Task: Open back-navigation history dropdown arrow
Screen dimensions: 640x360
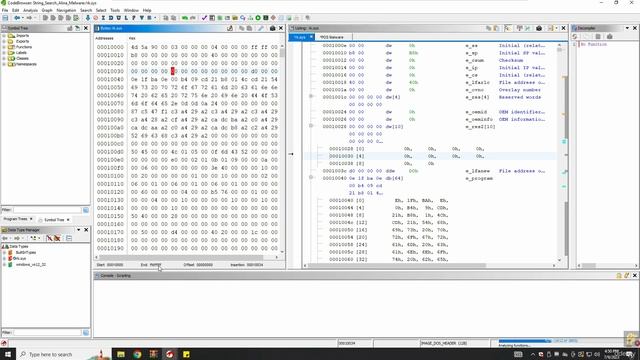Action: 22,18
